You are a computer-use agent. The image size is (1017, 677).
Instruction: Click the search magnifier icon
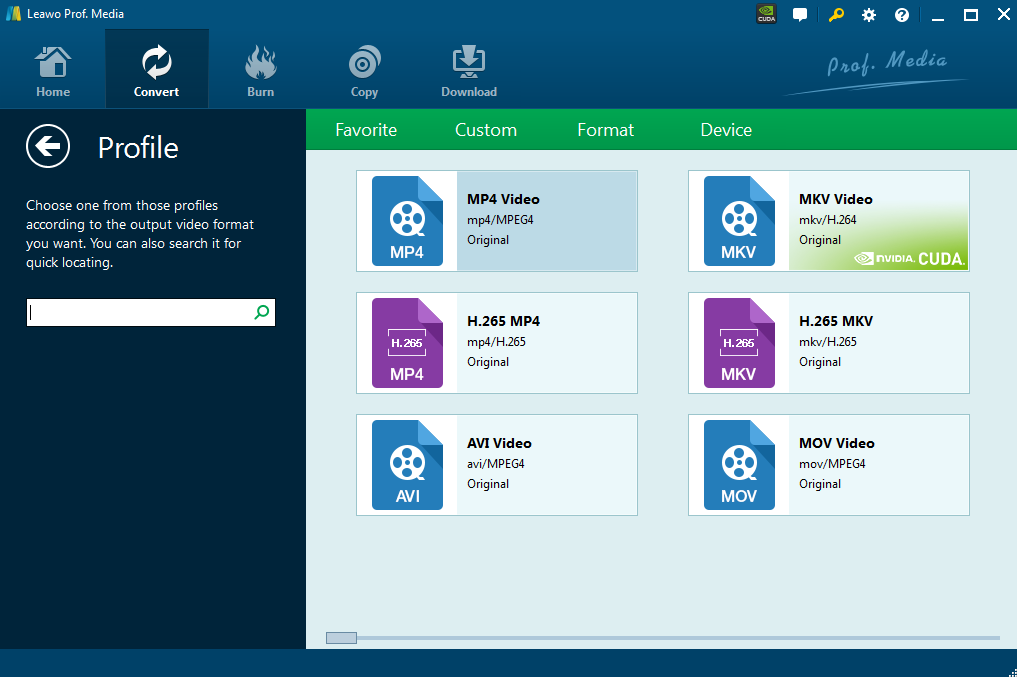coord(261,312)
